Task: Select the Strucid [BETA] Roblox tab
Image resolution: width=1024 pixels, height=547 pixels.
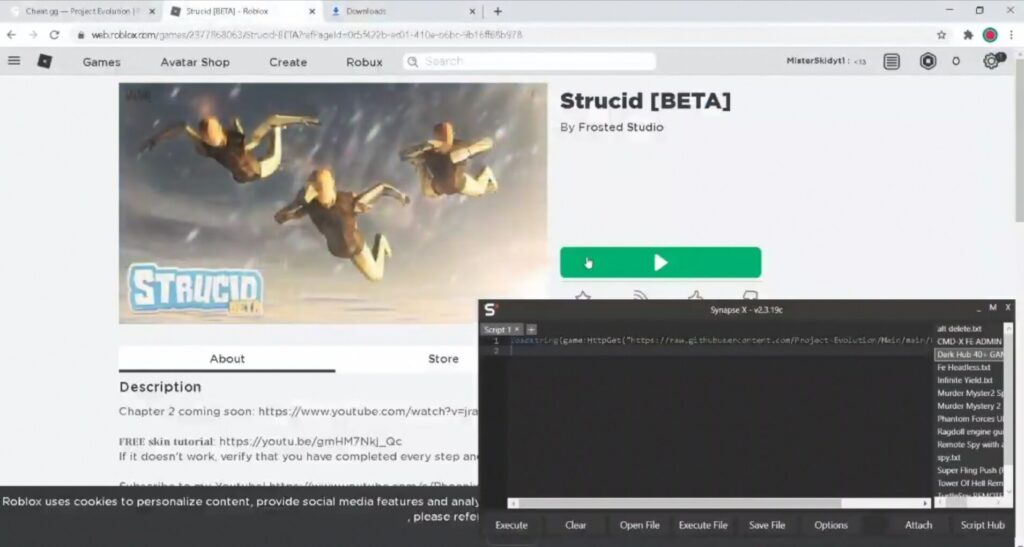Action: coord(243,11)
